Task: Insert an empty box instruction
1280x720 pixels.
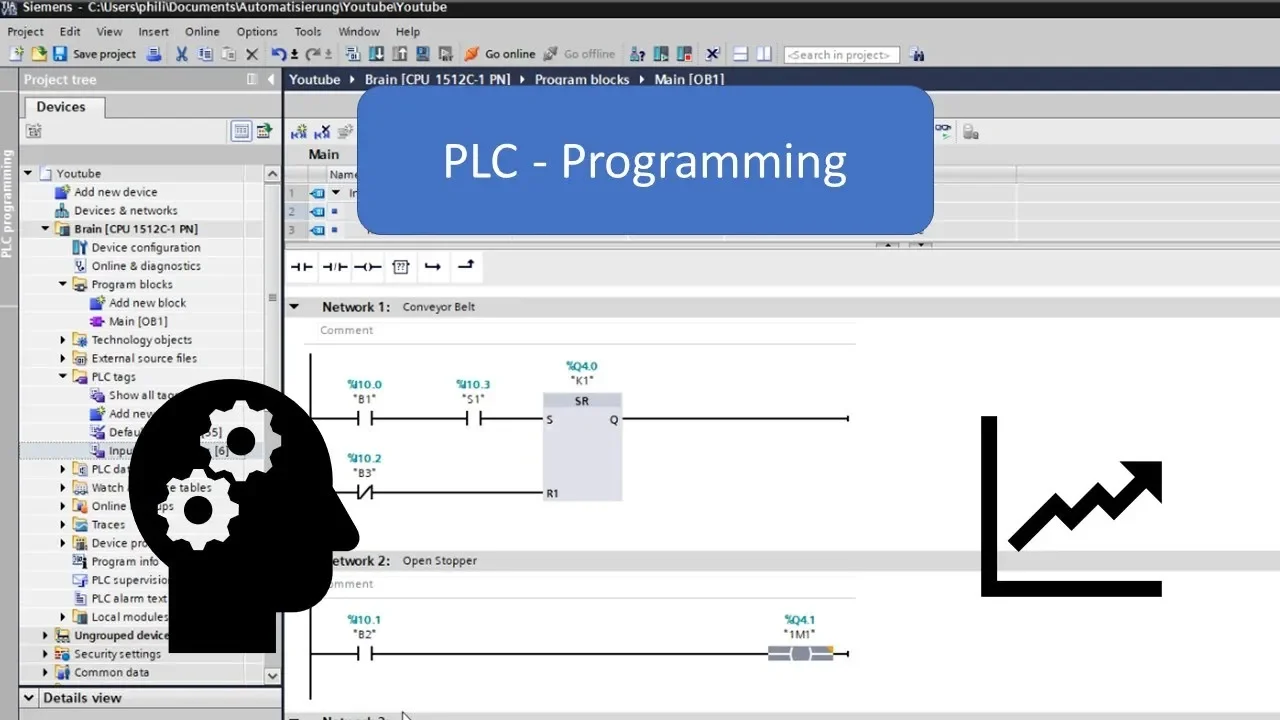Action: [401, 267]
